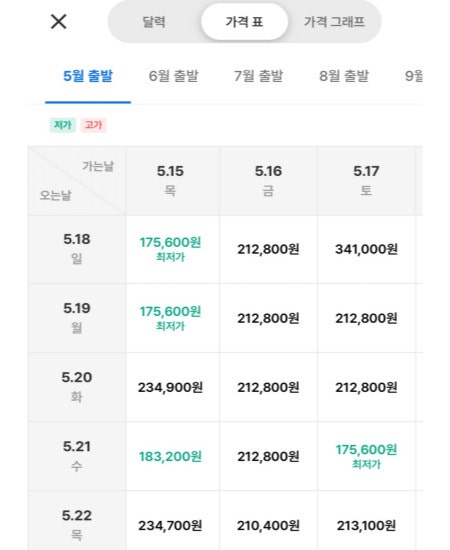Viewport: 450px width, 550px height.
Task: Switch to the 달력 view
Action: click(x=154, y=22)
